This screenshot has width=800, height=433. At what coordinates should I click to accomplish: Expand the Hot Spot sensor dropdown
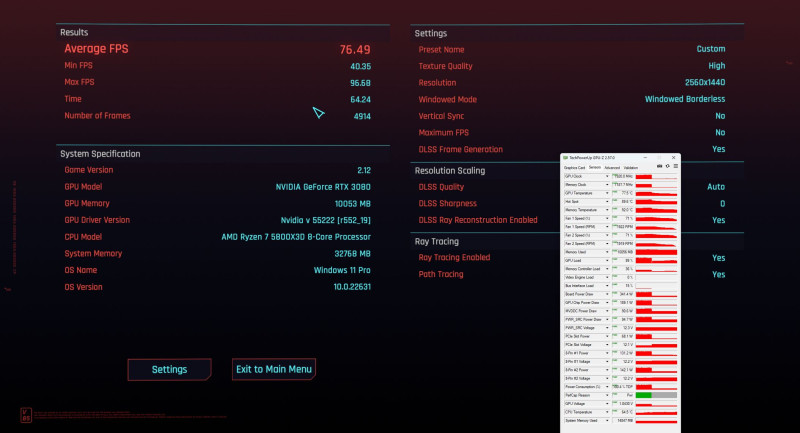(607, 201)
